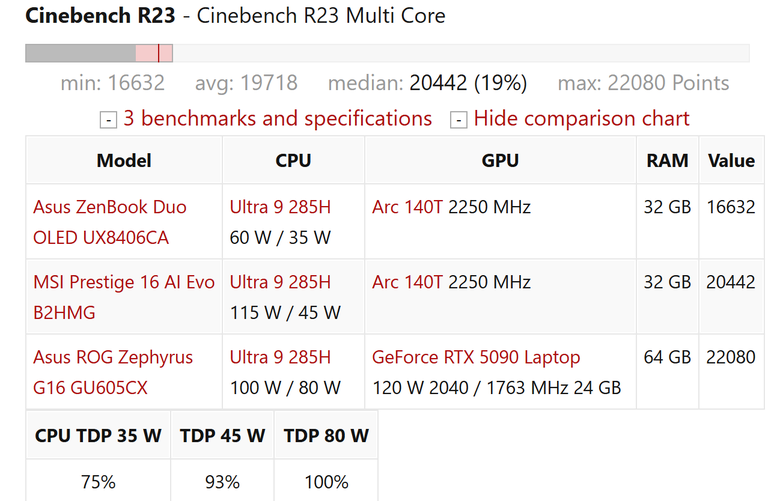This screenshot has width=780, height=501.
Task: Click the minus box beside Hide comparison chart
Action: click(459, 120)
